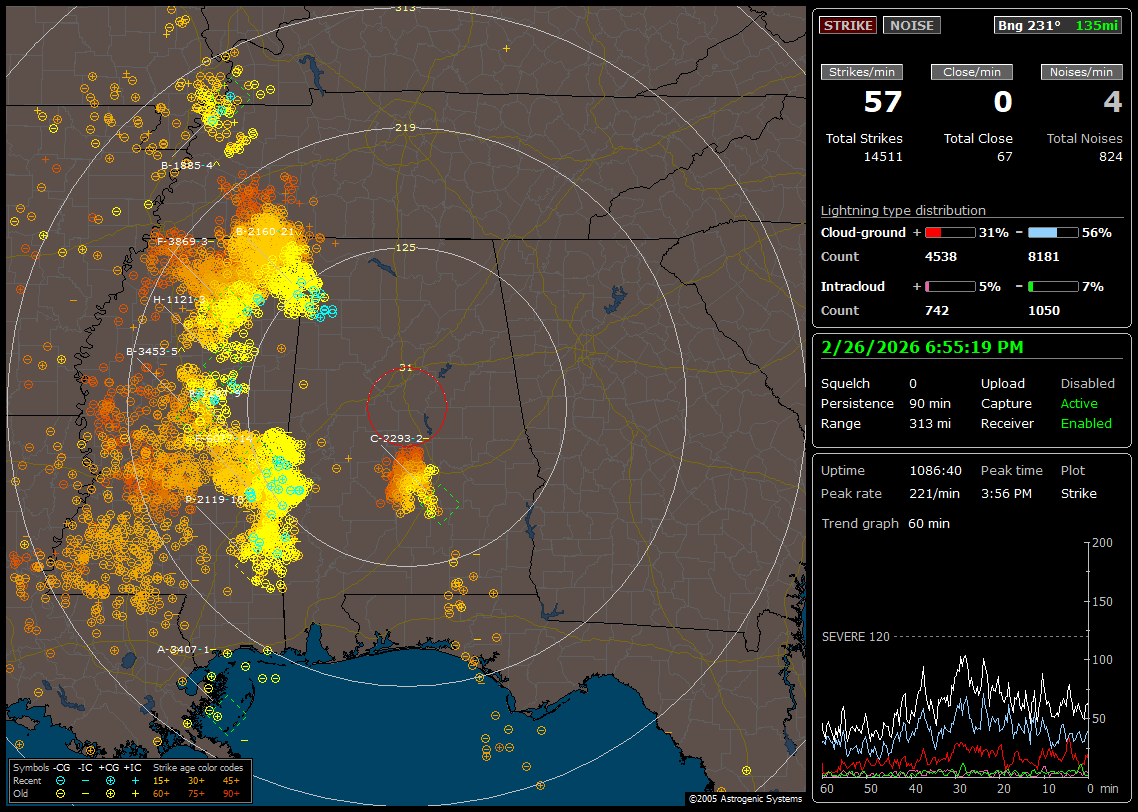Toggle the NOISE indicator button
1138x812 pixels.
point(911,25)
